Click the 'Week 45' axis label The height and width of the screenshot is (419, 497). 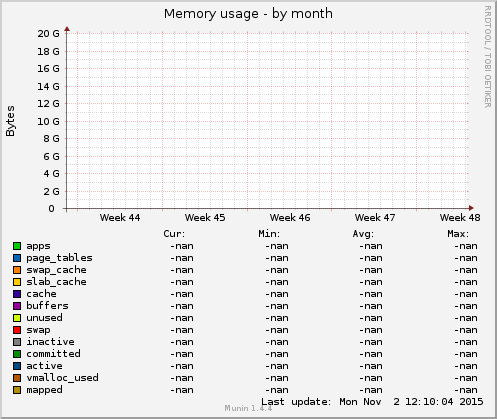coord(205,218)
